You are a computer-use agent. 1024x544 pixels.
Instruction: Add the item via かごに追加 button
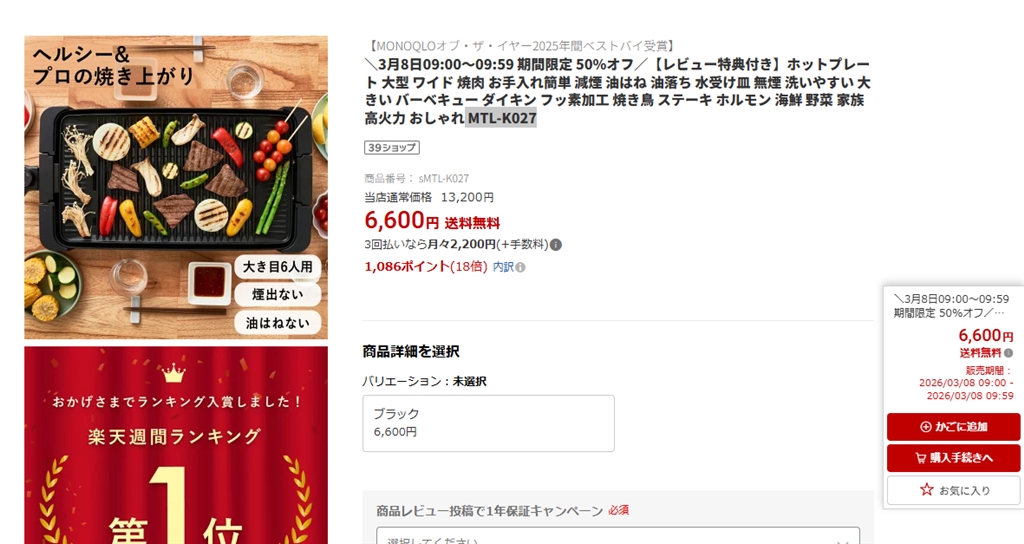point(953,427)
